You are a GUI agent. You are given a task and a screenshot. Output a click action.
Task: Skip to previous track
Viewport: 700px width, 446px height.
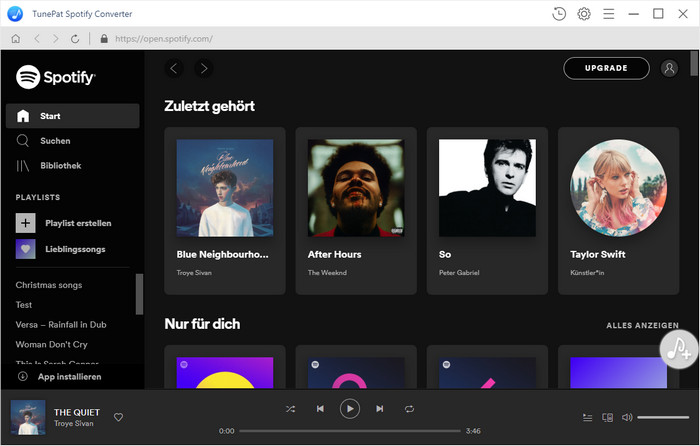pos(320,408)
